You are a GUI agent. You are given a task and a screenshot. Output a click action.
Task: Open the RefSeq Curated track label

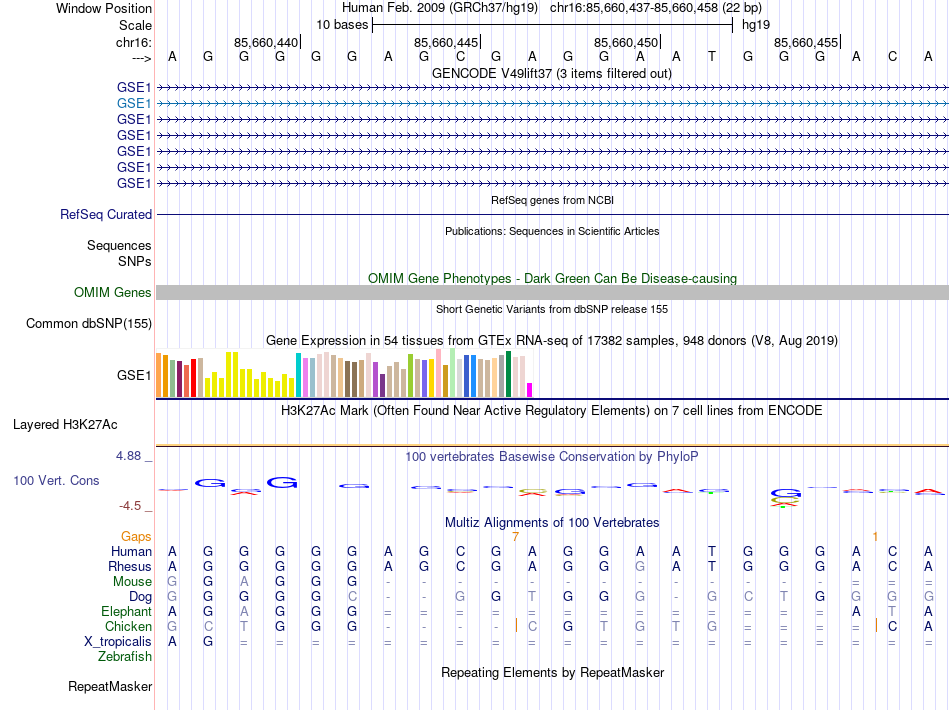106,214
